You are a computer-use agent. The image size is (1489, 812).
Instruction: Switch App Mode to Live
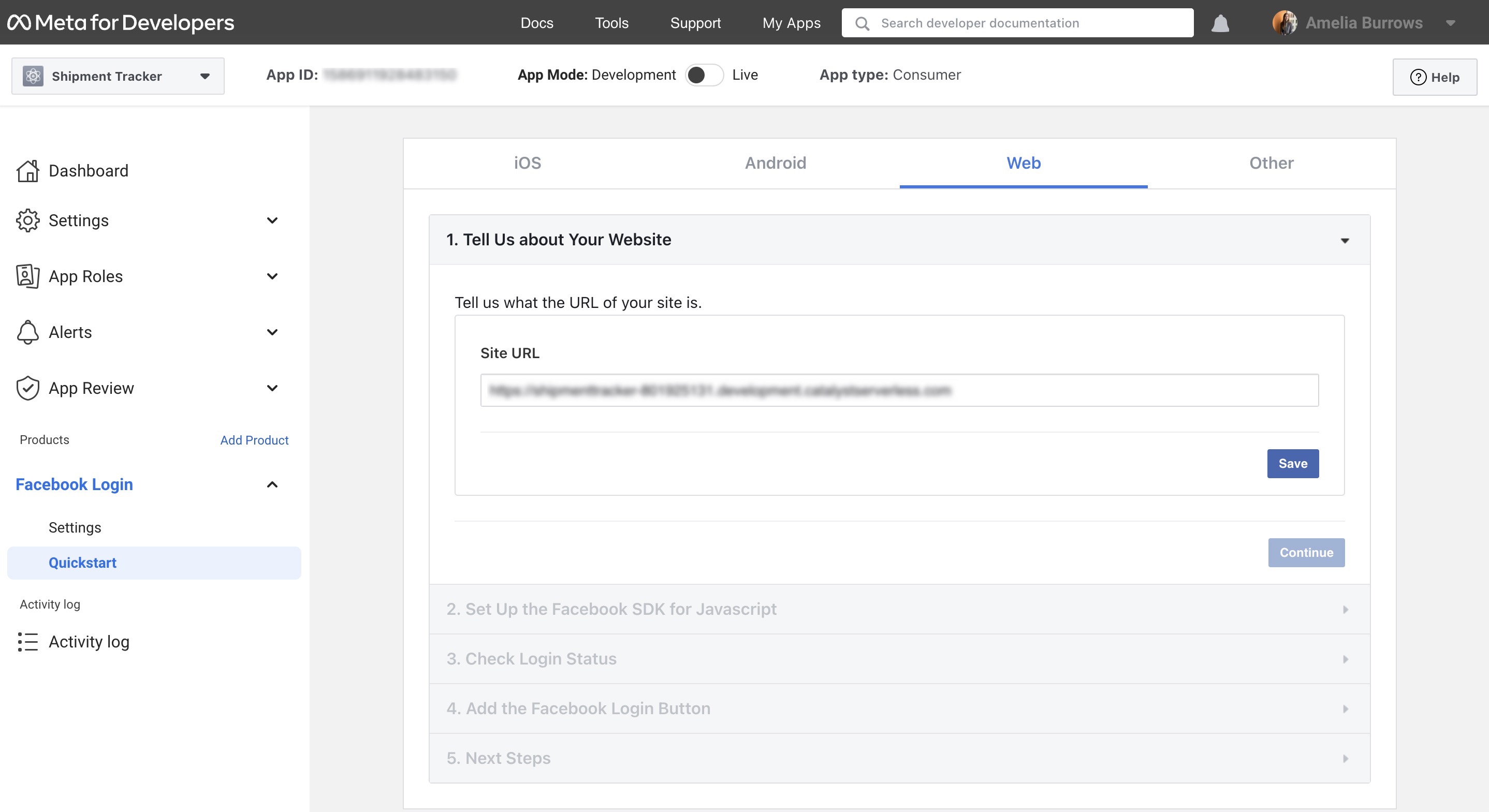tap(705, 75)
